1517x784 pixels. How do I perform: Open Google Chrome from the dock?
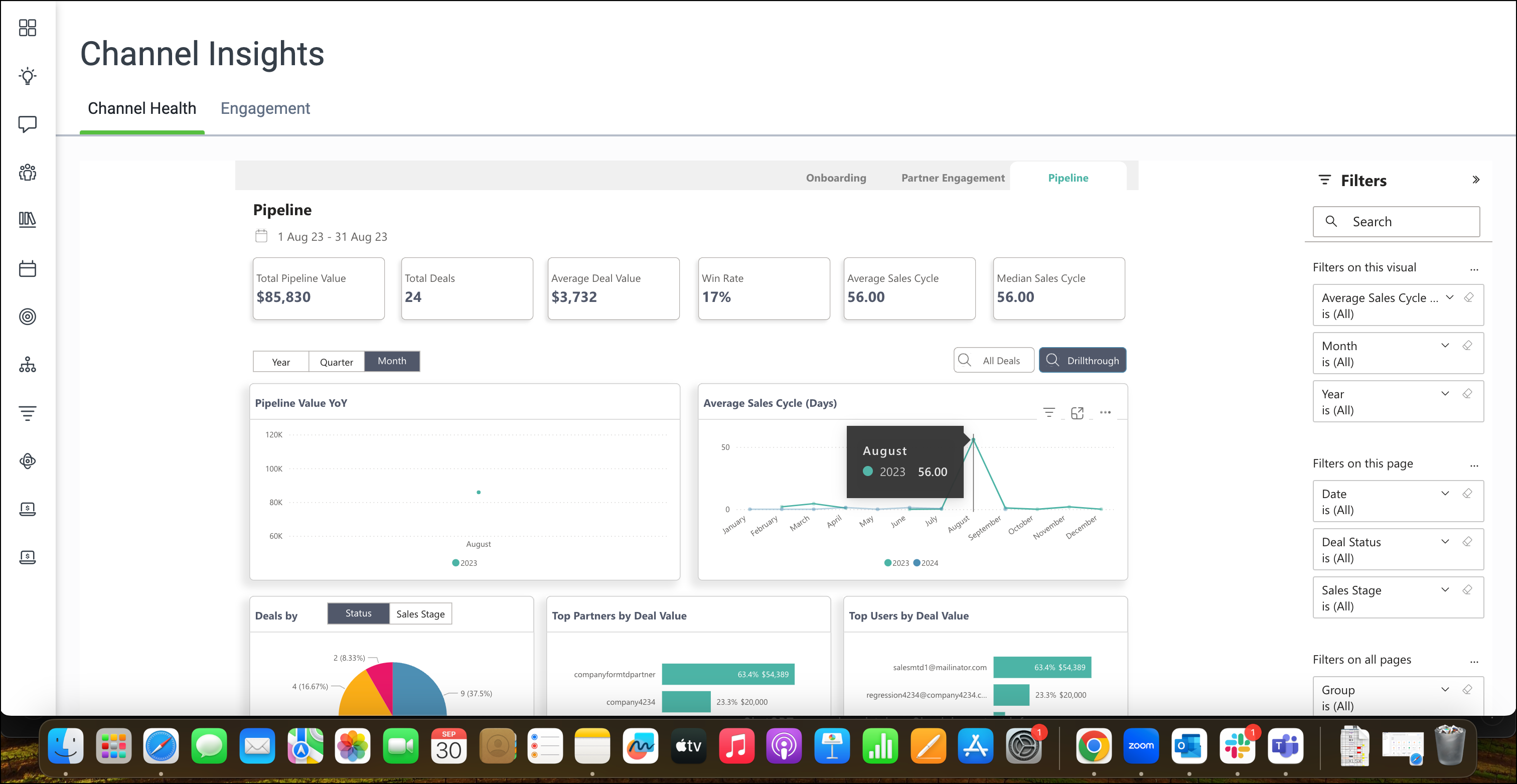[x=1094, y=746]
